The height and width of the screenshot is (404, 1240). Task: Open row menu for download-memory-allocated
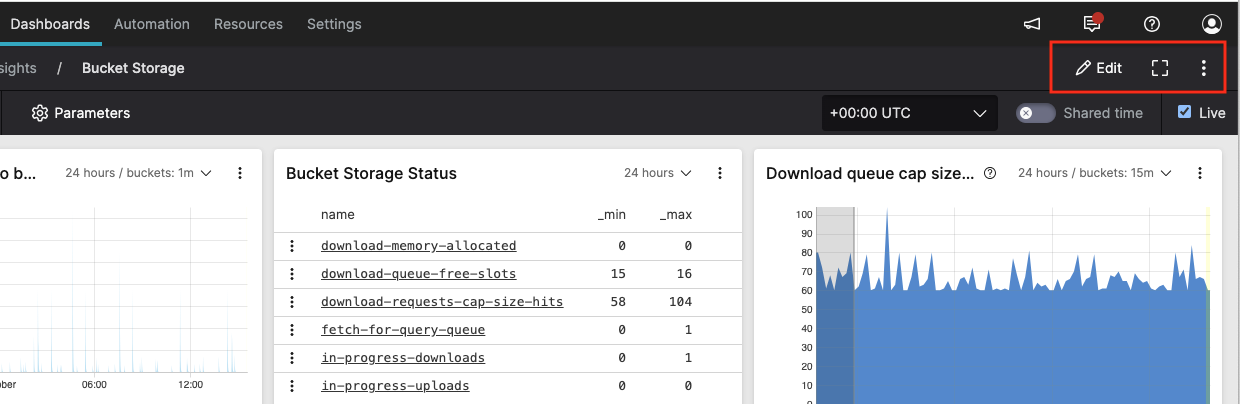click(x=293, y=245)
